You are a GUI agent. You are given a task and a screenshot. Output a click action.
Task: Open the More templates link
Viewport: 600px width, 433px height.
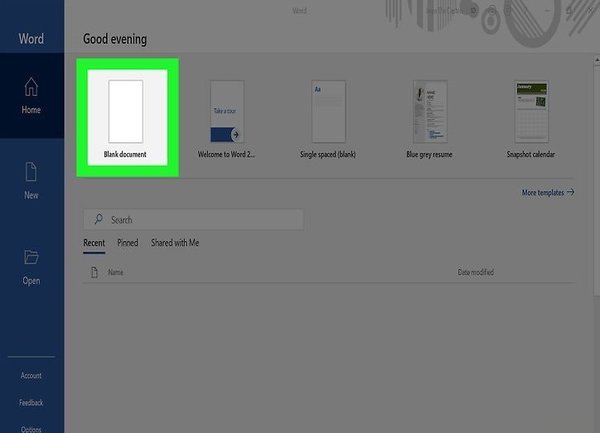point(543,192)
